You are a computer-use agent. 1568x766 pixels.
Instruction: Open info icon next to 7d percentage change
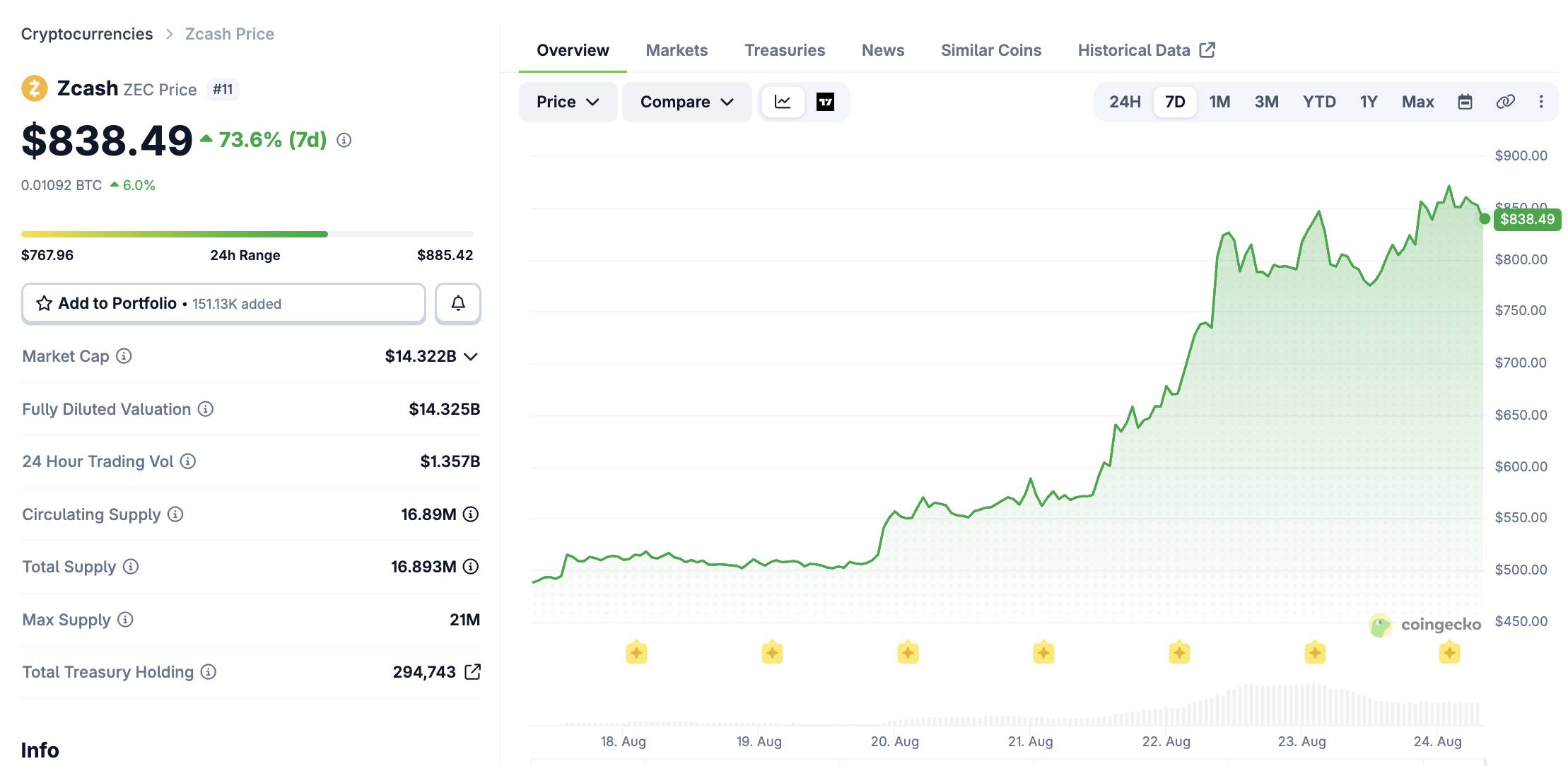pyautogui.click(x=344, y=140)
